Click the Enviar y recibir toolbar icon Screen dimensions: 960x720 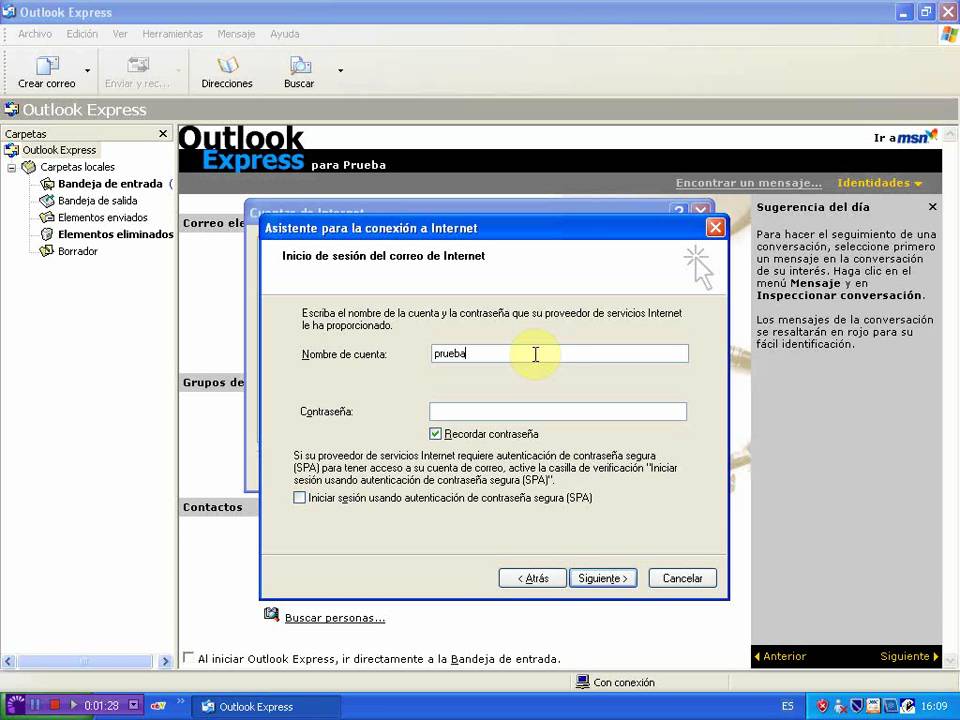pyautogui.click(x=138, y=65)
